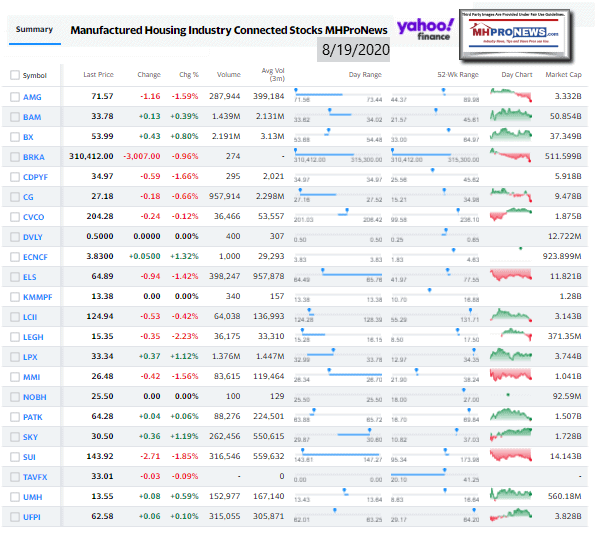This screenshot has width=597, height=533.
Task: Switch to the Summary tab
Action: pyautogui.click(x=34, y=29)
